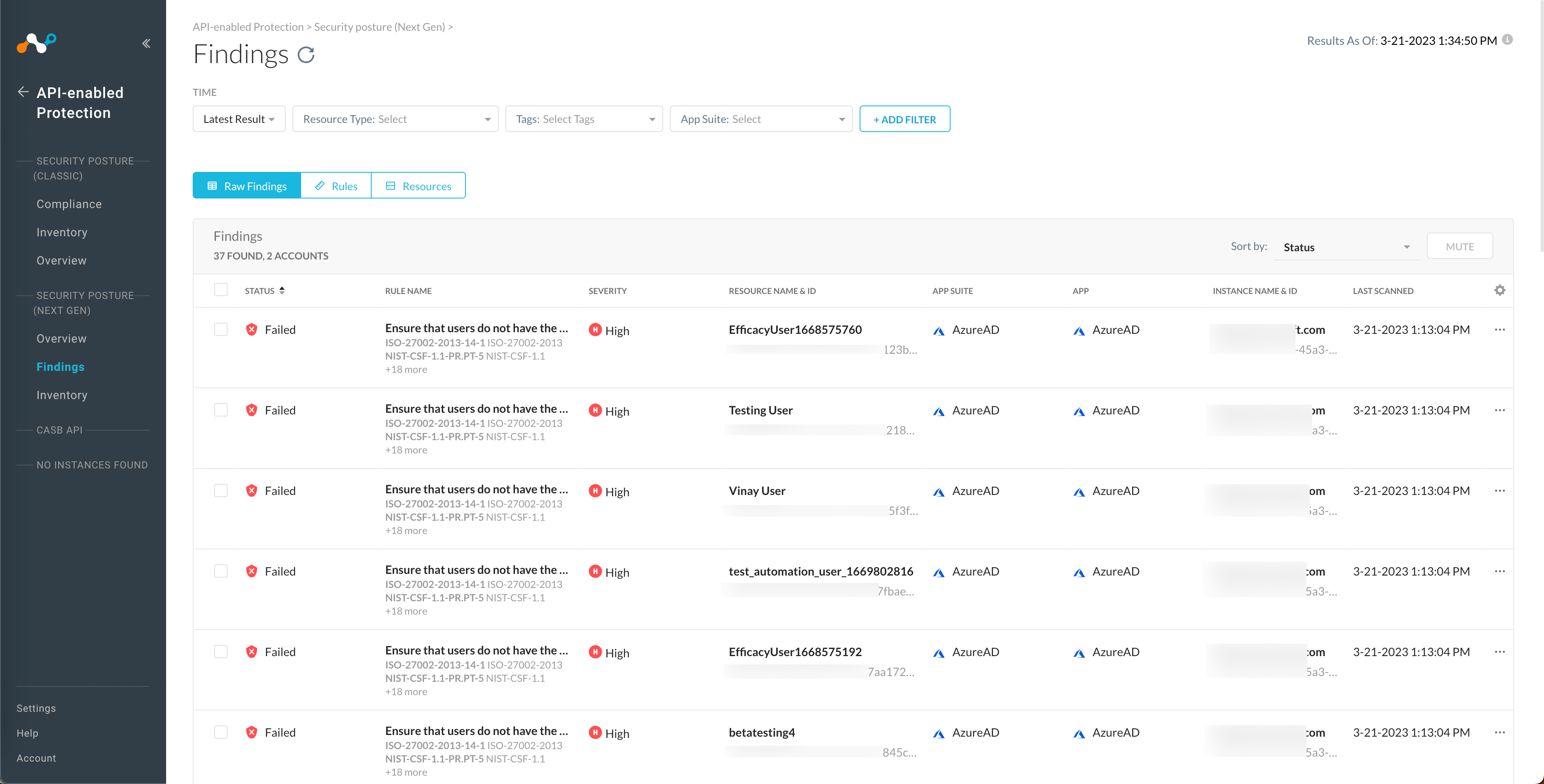Click Failed status icon in EfficacyUser1668575760 row
This screenshot has height=784, width=1544.
click(x=252, y=330)
